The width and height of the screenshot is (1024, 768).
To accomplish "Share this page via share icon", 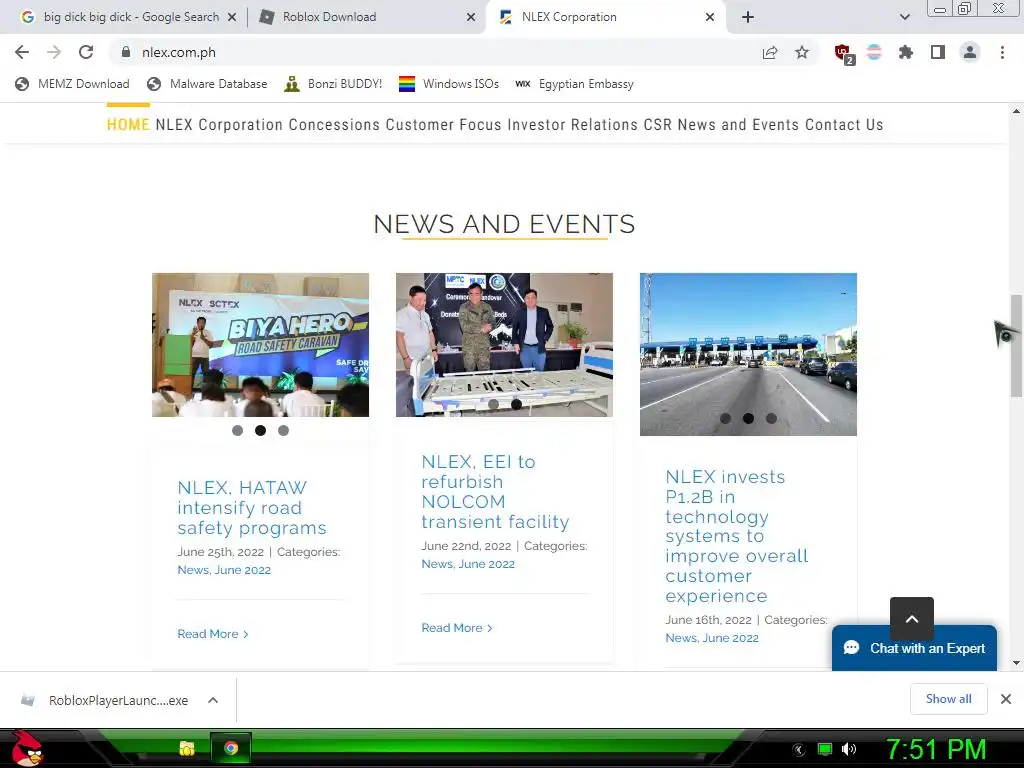I will pos(770,52).
